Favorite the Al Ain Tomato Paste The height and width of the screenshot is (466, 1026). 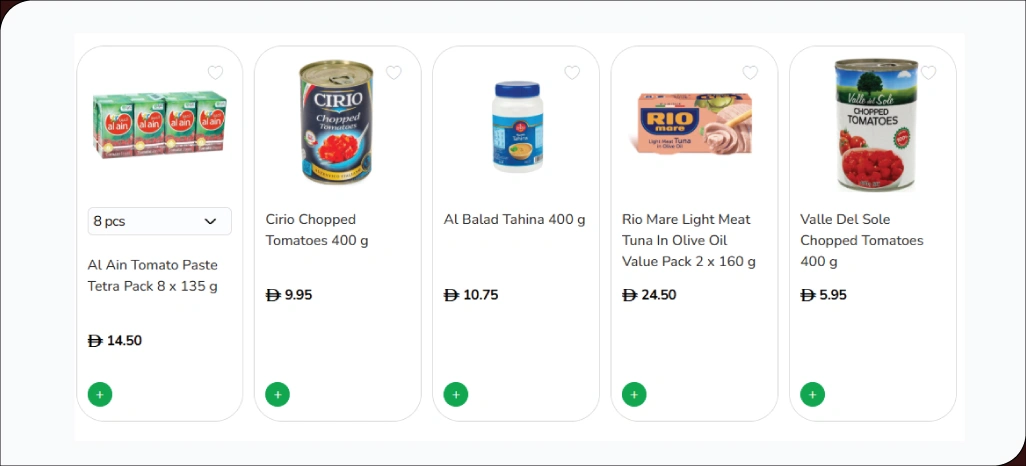[215, 72]
